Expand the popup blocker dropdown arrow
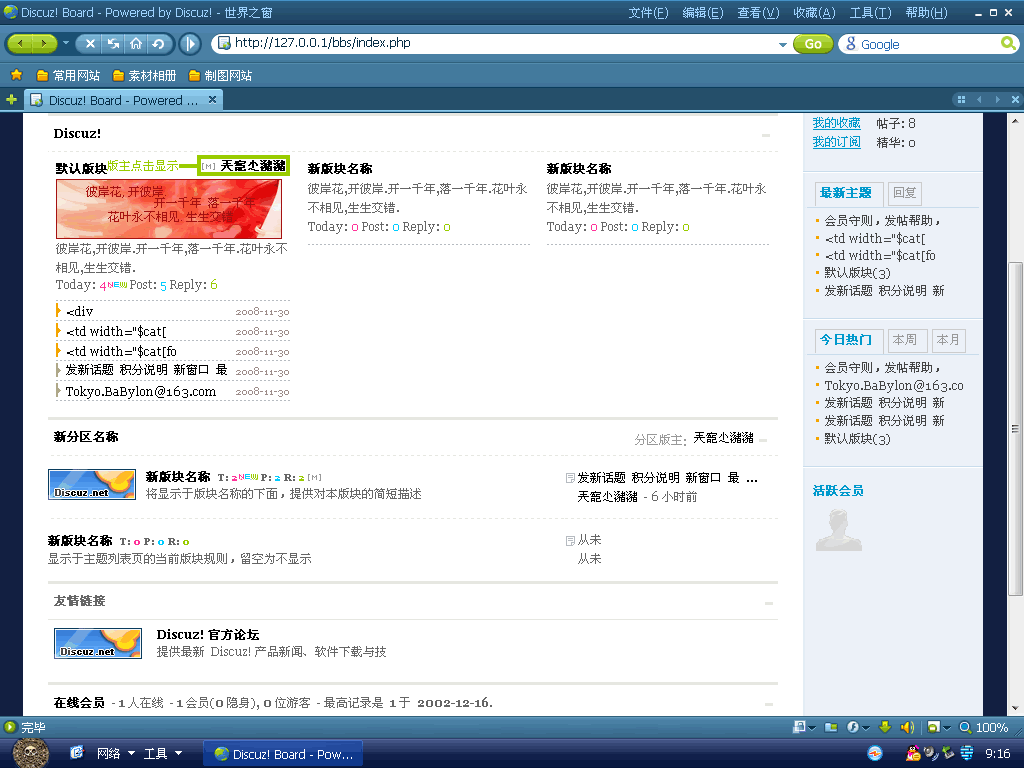The image size is (1024, 768). [812, 728]
